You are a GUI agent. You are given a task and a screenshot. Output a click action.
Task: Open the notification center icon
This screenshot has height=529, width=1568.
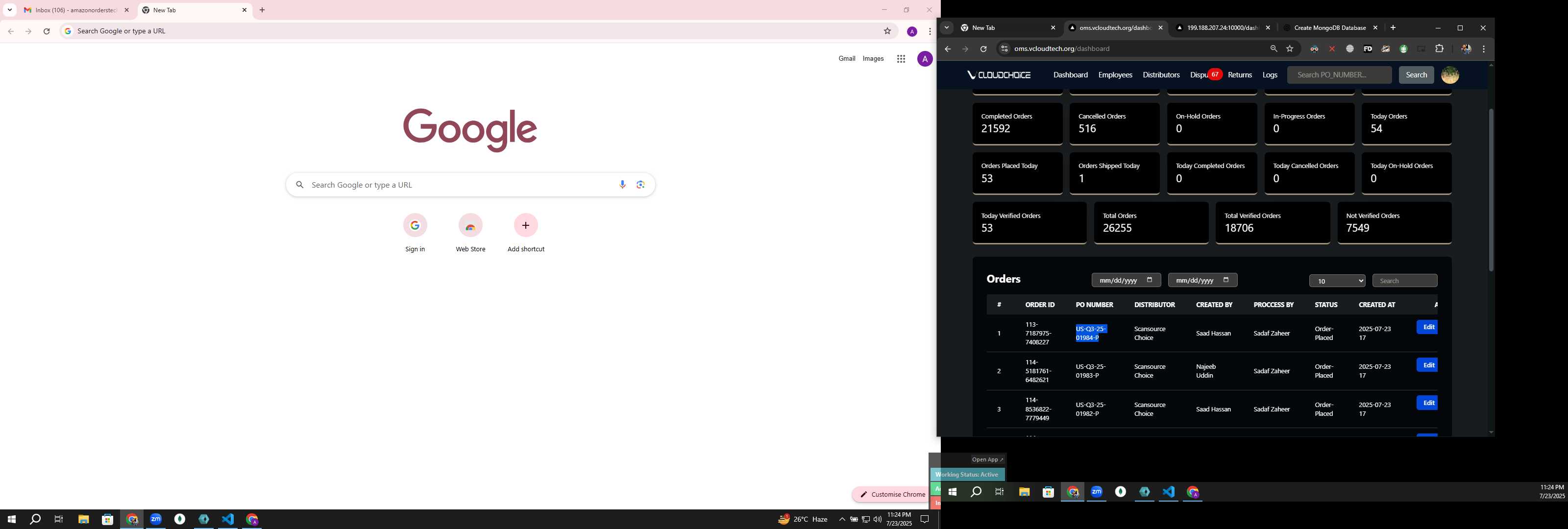point(925,519)
